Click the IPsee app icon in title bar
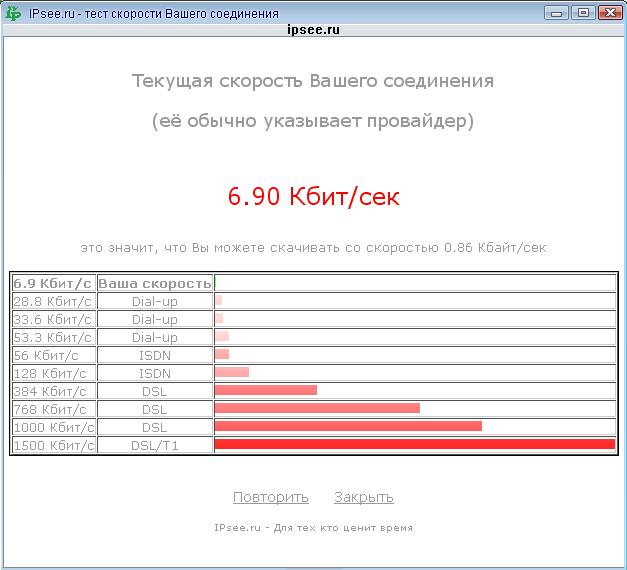The width and height of the screenshot is (627, 570). coord(13,13)
